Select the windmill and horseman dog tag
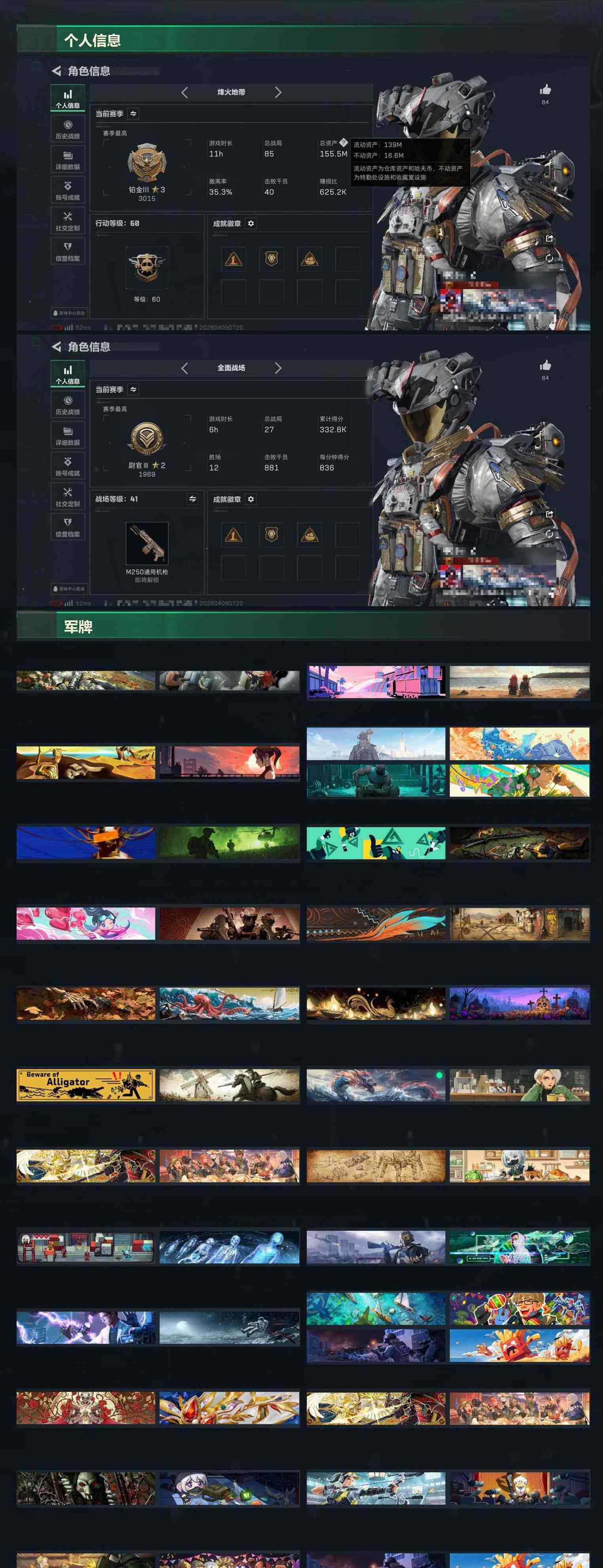The image size is (603, 1568). 229,1085
